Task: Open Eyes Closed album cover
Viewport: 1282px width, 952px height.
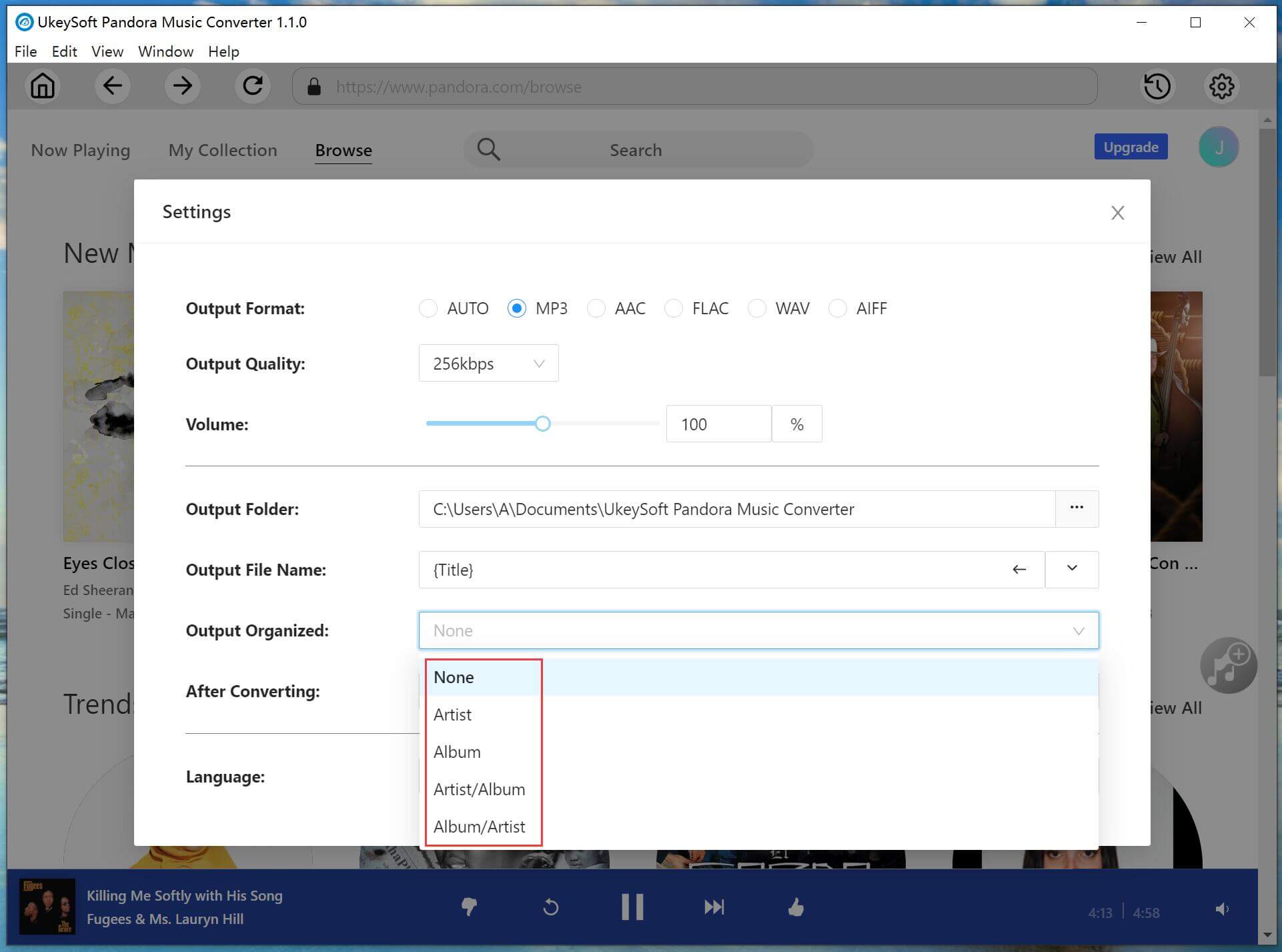Action: pos(99,416)
